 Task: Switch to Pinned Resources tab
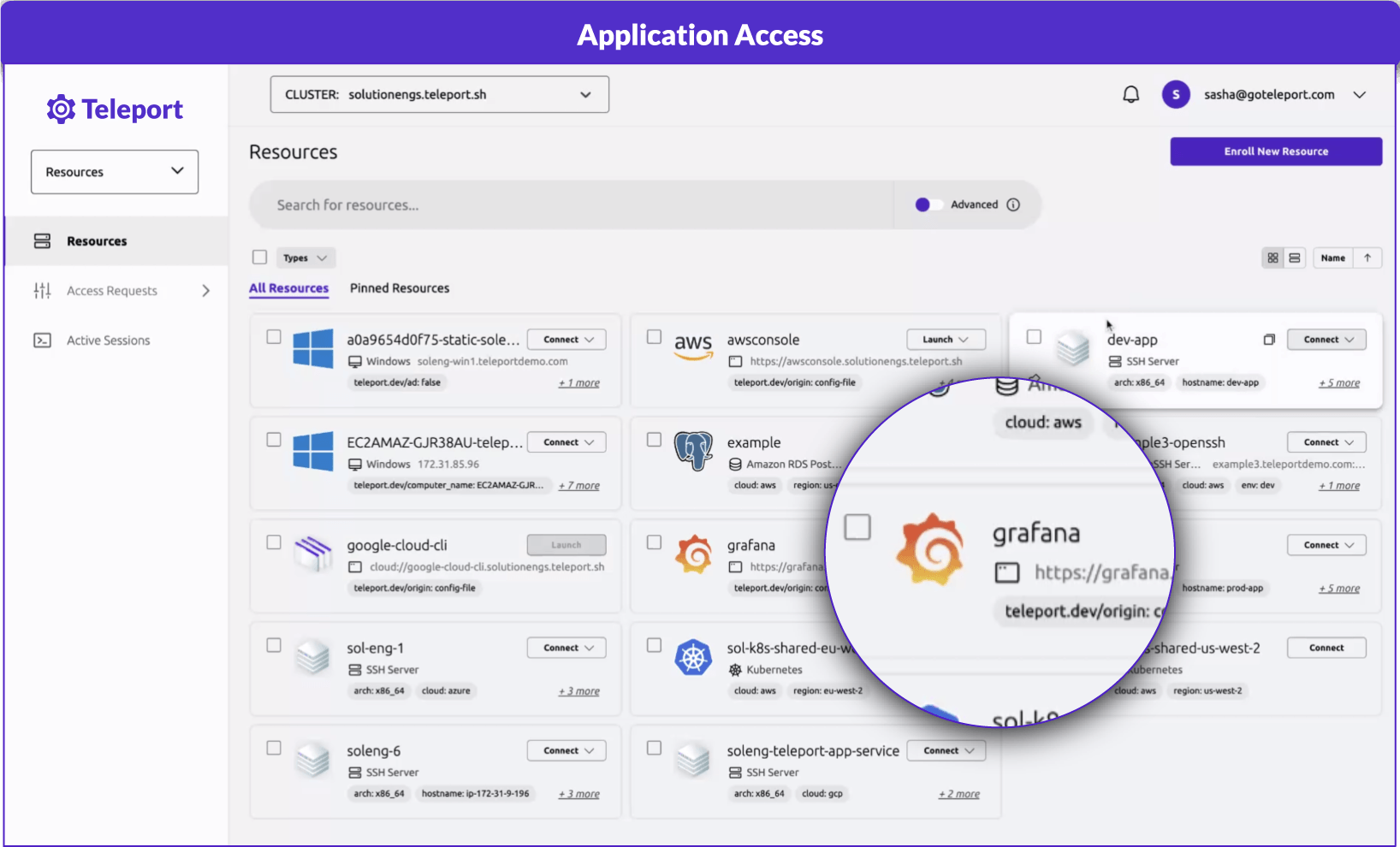[400, 288]
